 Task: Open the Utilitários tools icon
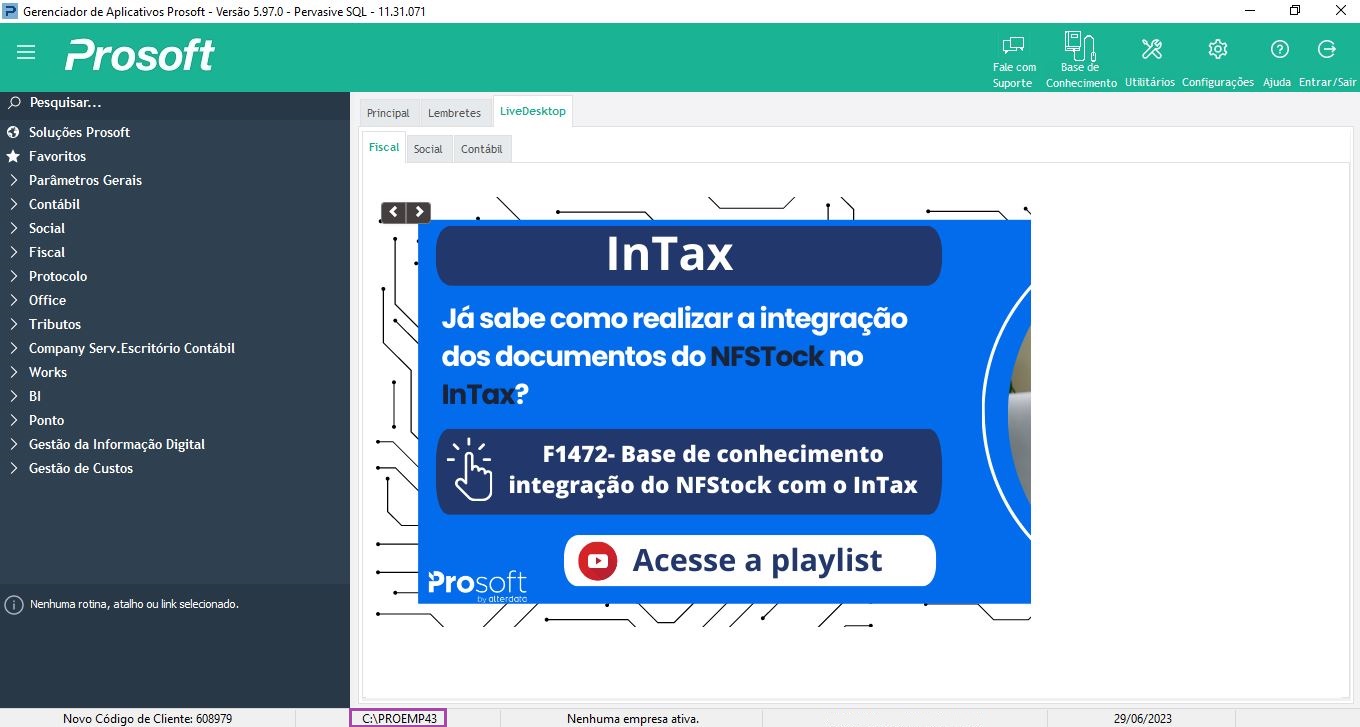tap(1151, 49)
